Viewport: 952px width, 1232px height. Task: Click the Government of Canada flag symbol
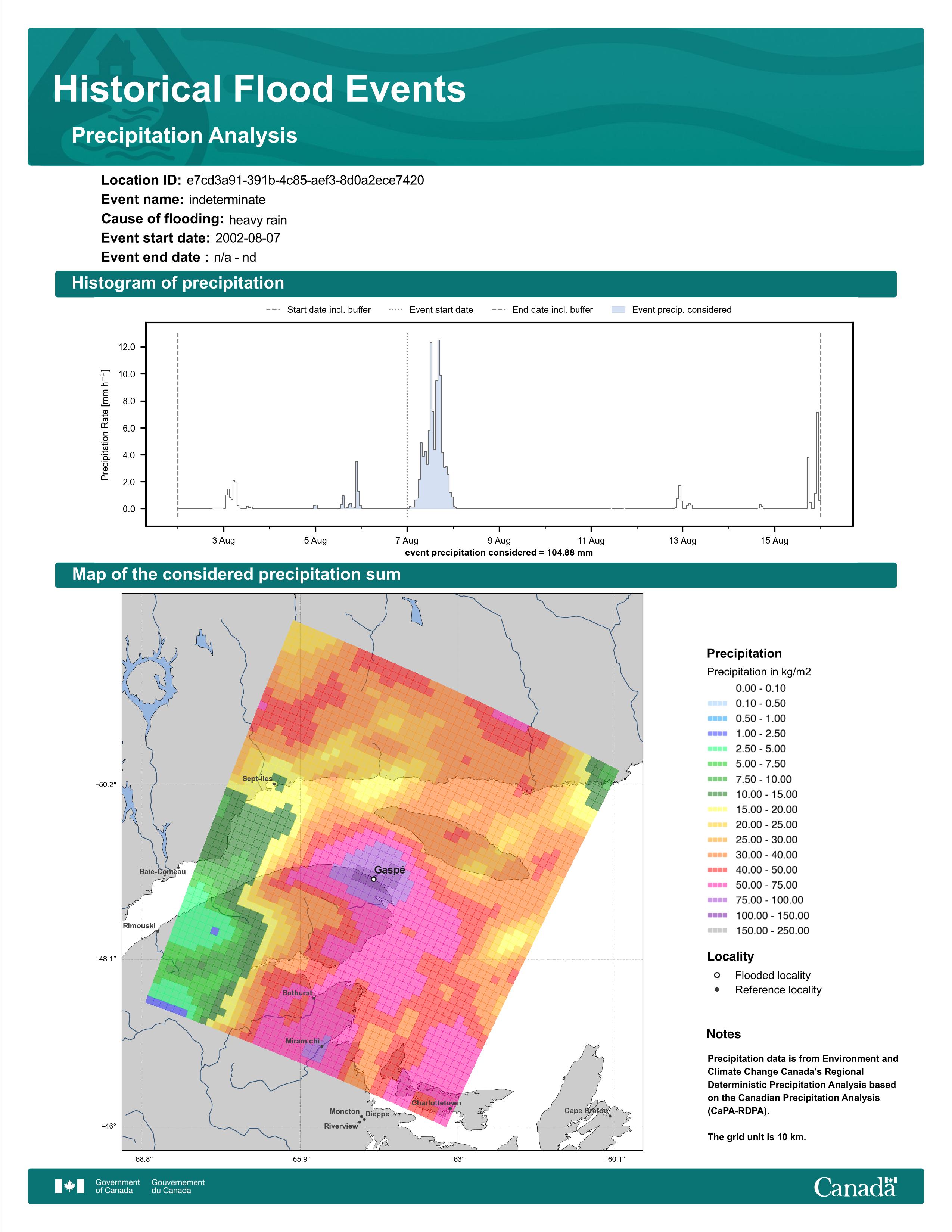[x=69, y=1186]
